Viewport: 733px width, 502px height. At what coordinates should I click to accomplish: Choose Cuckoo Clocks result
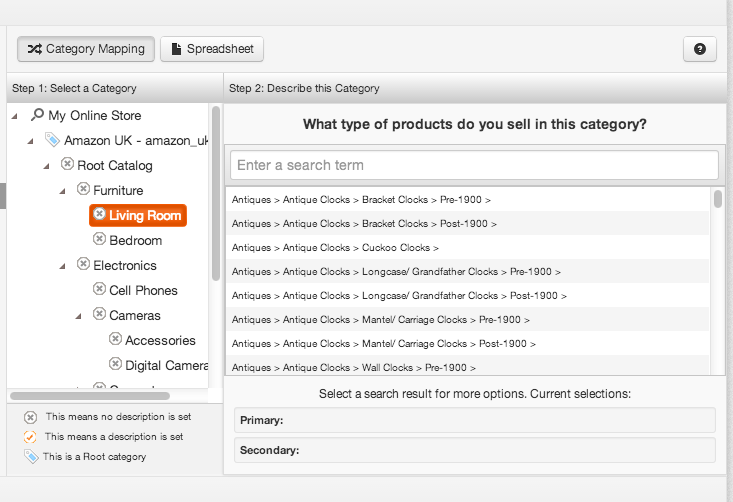[x=467, y=248]
